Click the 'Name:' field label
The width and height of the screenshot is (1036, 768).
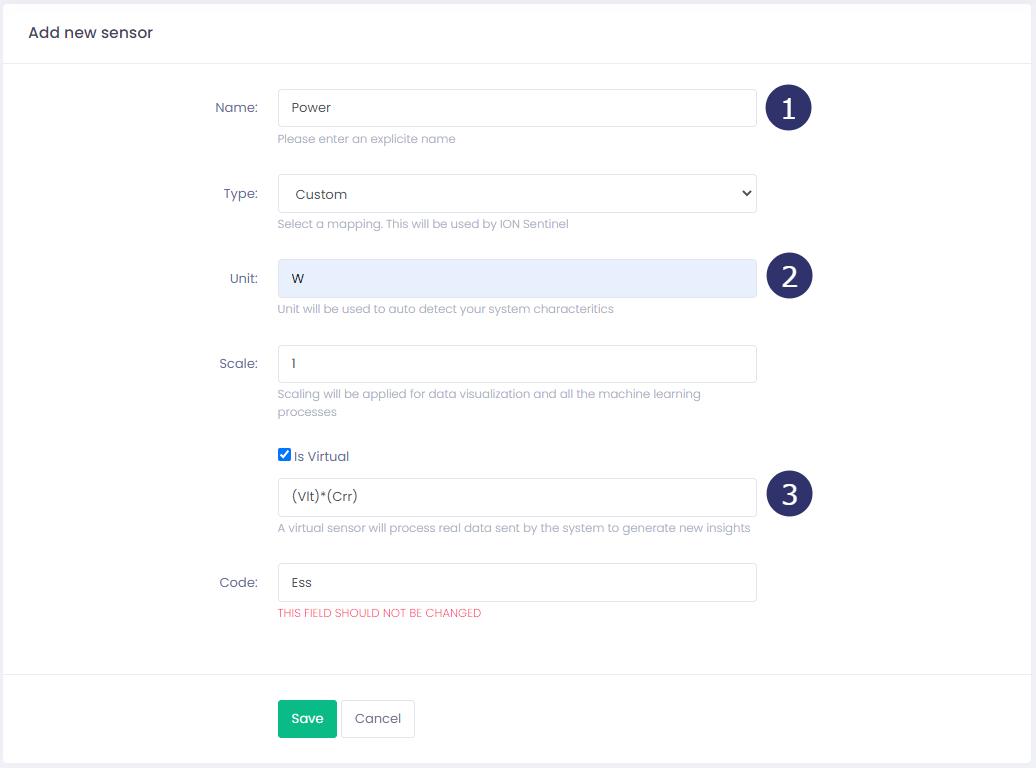click(236, 108)
